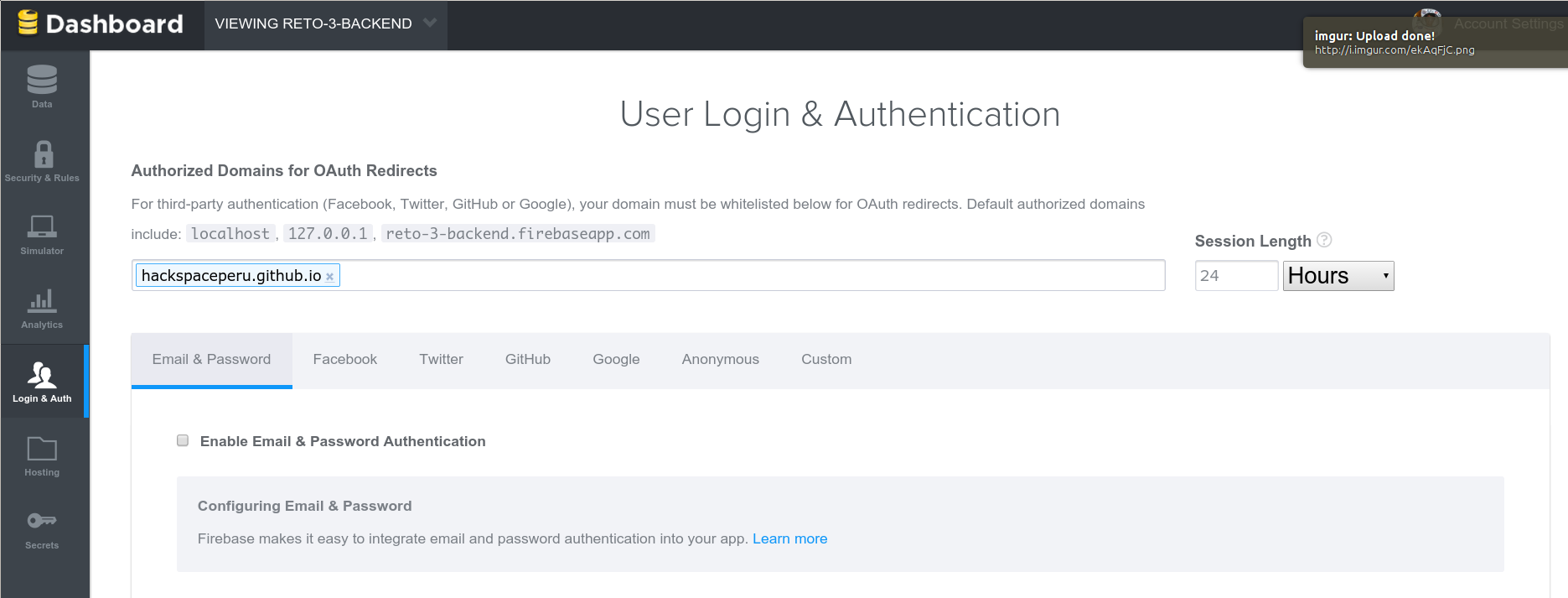Click the Learn more link

789,538
